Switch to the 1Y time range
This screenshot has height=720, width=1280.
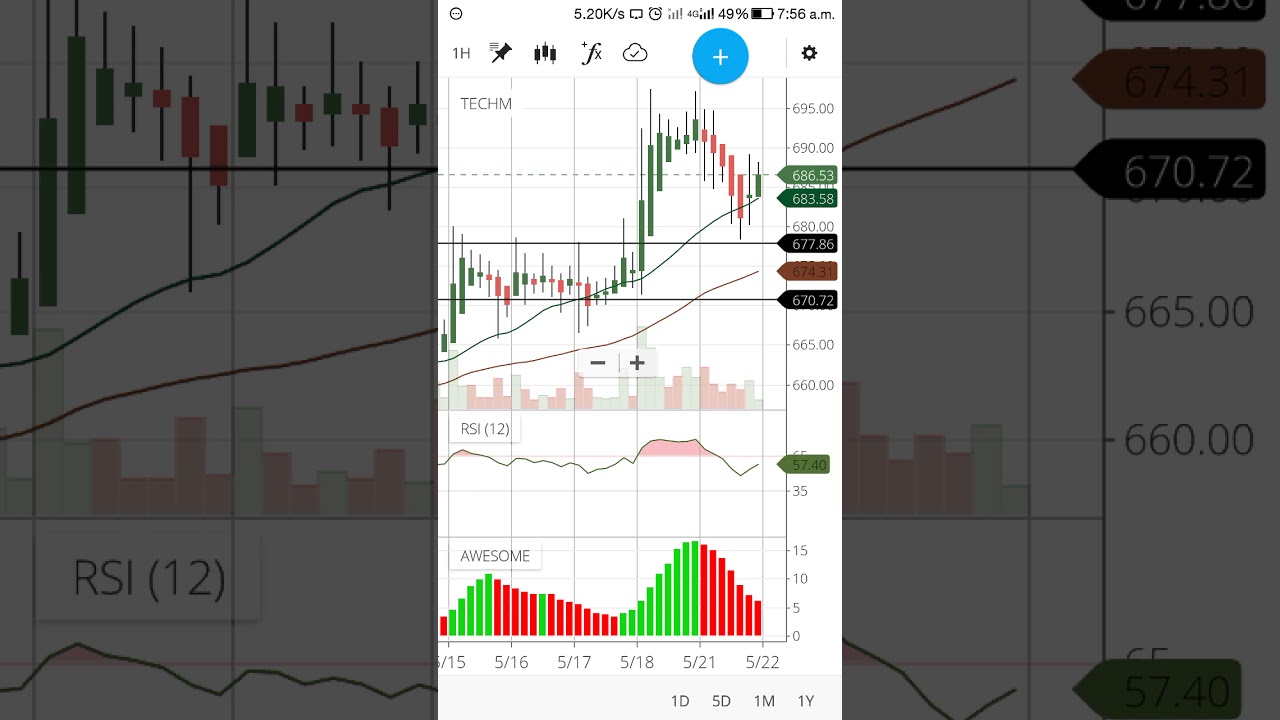click(806, 701)
